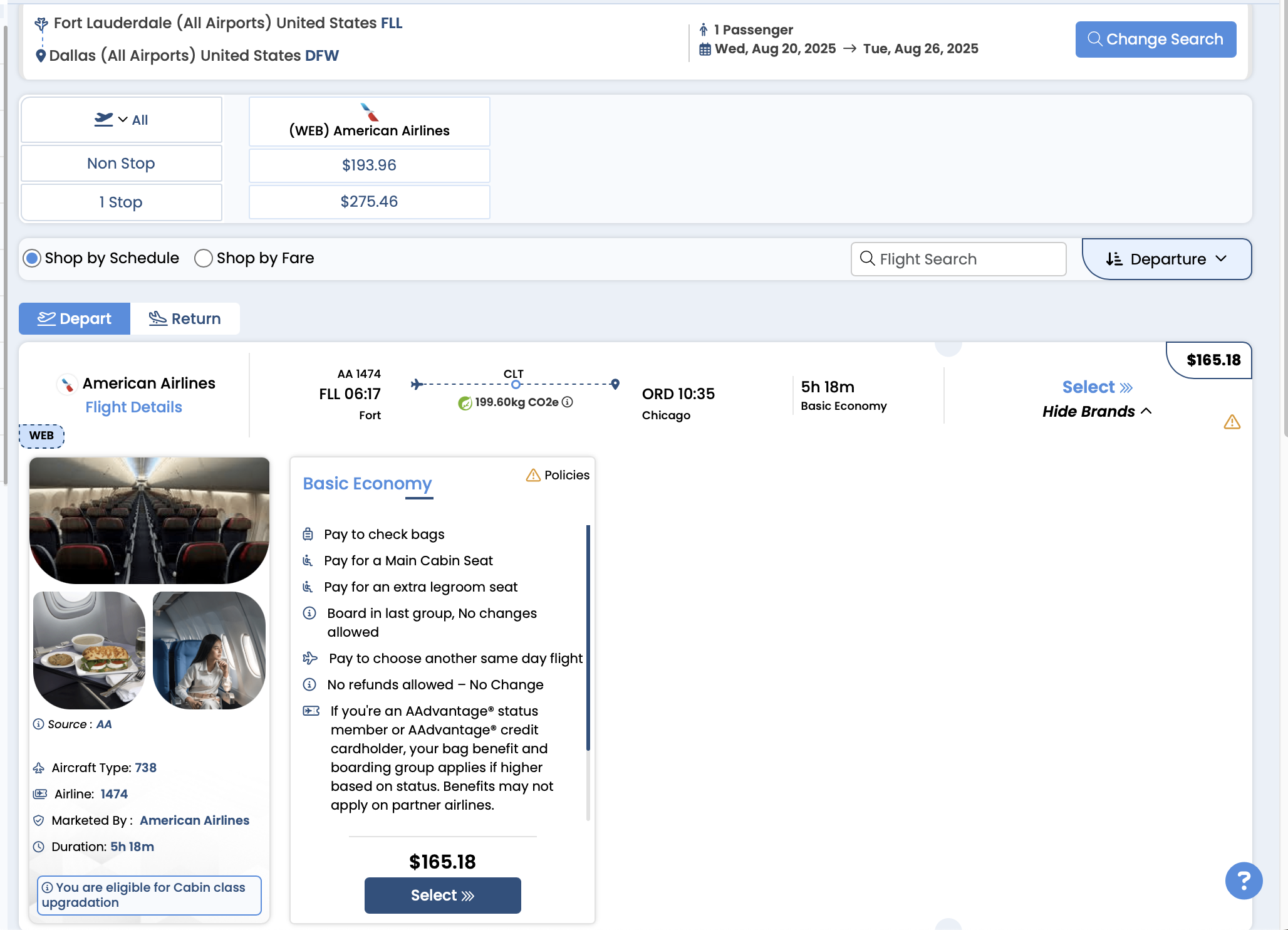Click the Basic Economy policies scrollbar

point(588,637)
